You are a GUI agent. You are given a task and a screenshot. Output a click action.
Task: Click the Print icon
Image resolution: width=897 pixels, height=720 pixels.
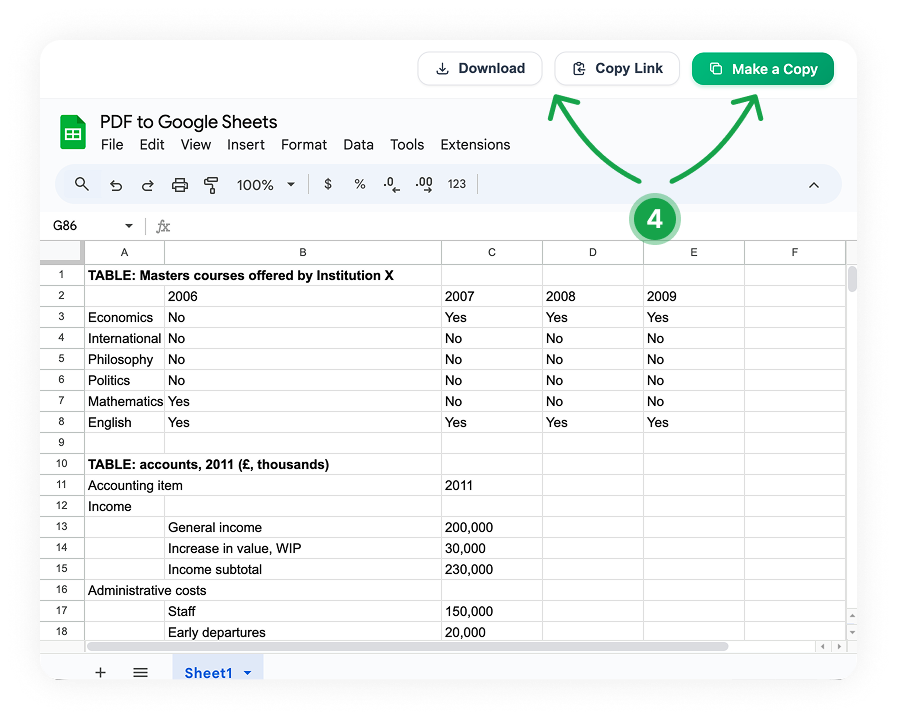[x=180, y=184]
